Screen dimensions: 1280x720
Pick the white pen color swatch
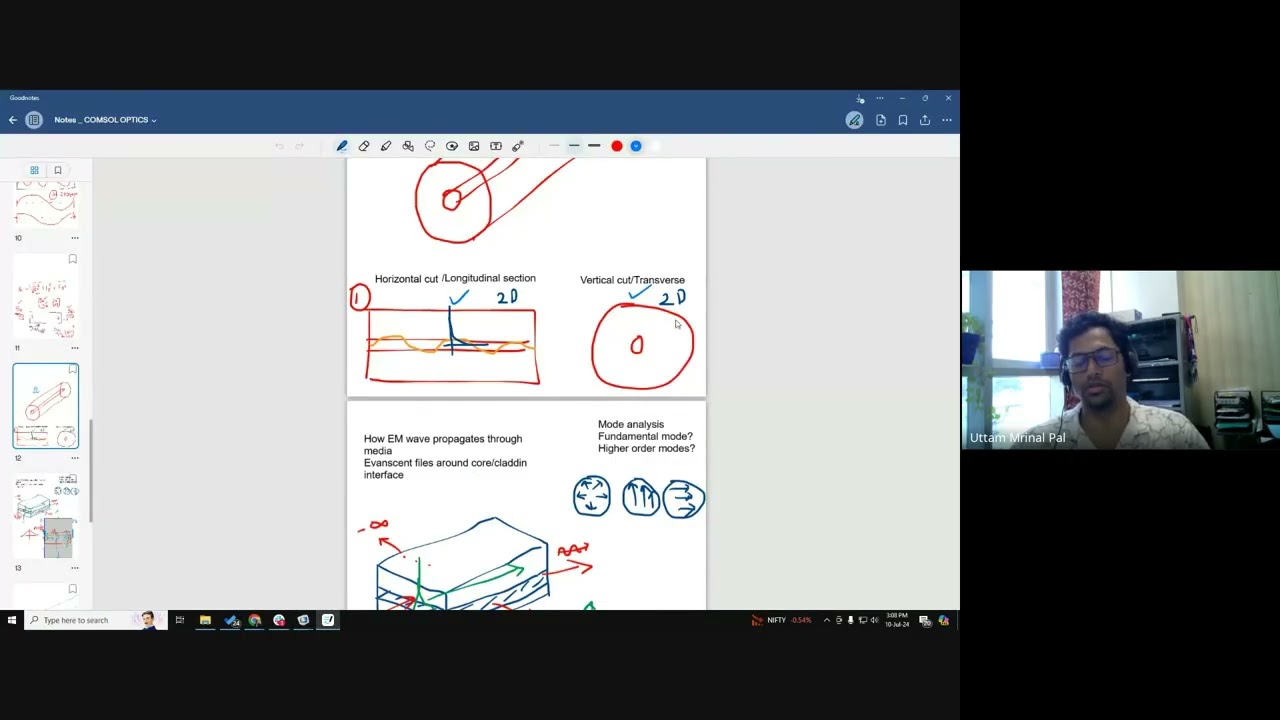(x=655, y=146)
